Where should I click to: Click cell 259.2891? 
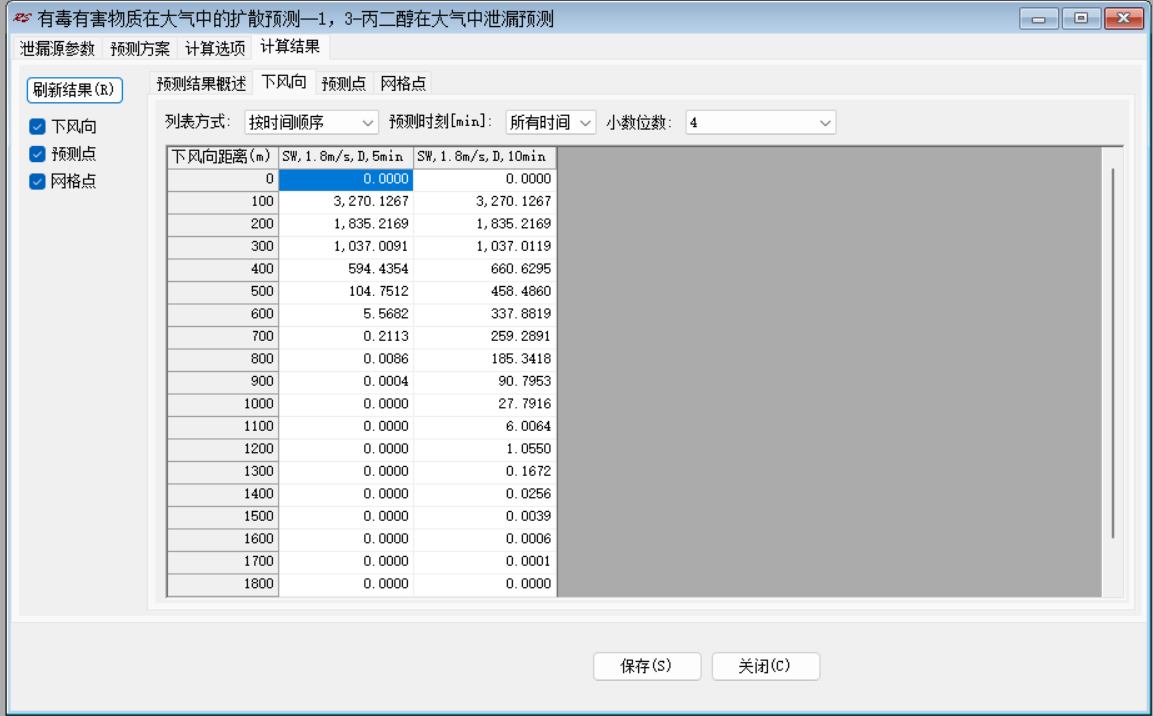click(485, 336)
